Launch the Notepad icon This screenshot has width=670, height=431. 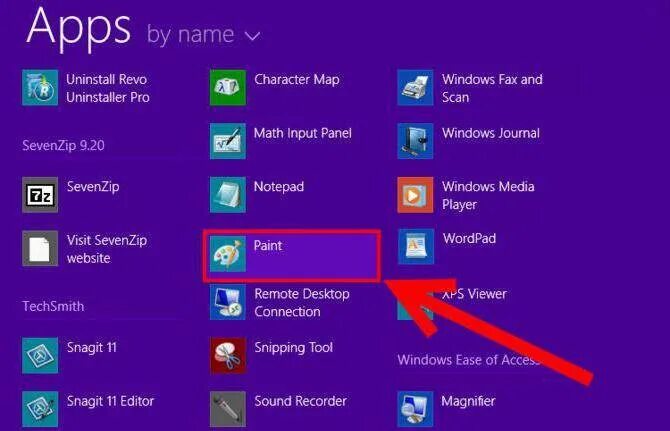[228, 195]
